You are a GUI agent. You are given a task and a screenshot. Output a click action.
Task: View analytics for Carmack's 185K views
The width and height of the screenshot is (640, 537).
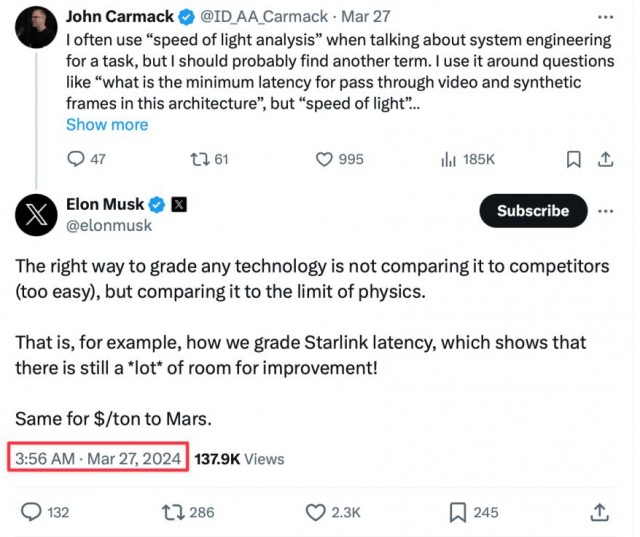[x=449, y=159]
